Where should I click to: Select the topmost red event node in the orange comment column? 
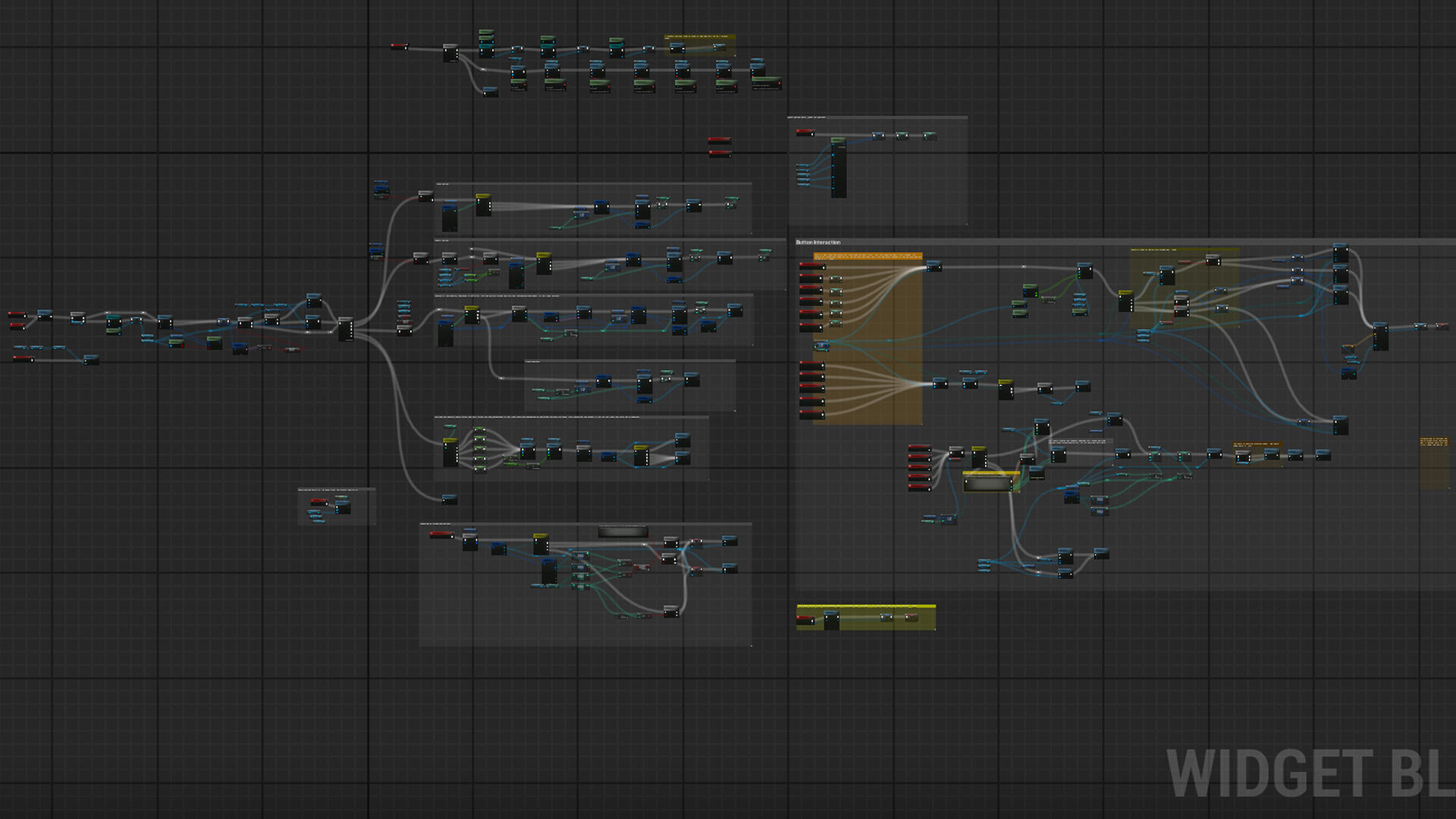[x=811, y=266]
